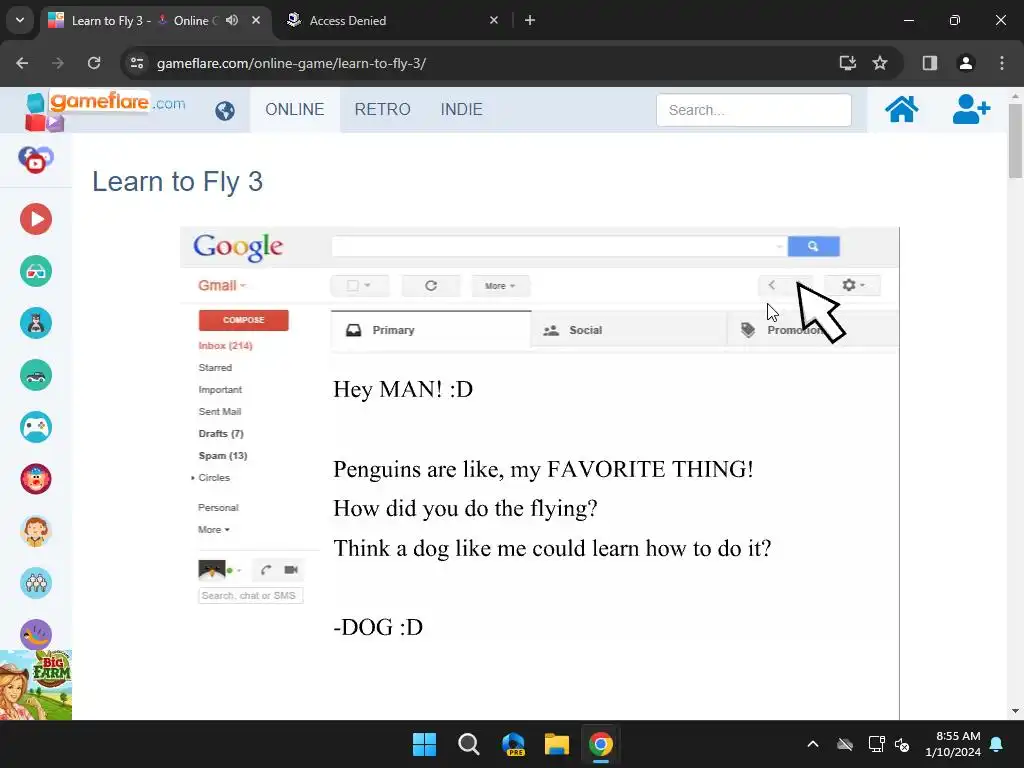1024x768 pixels.
Task: Open Chrome three-dot menu
Action: click(x=1002, y=63)
